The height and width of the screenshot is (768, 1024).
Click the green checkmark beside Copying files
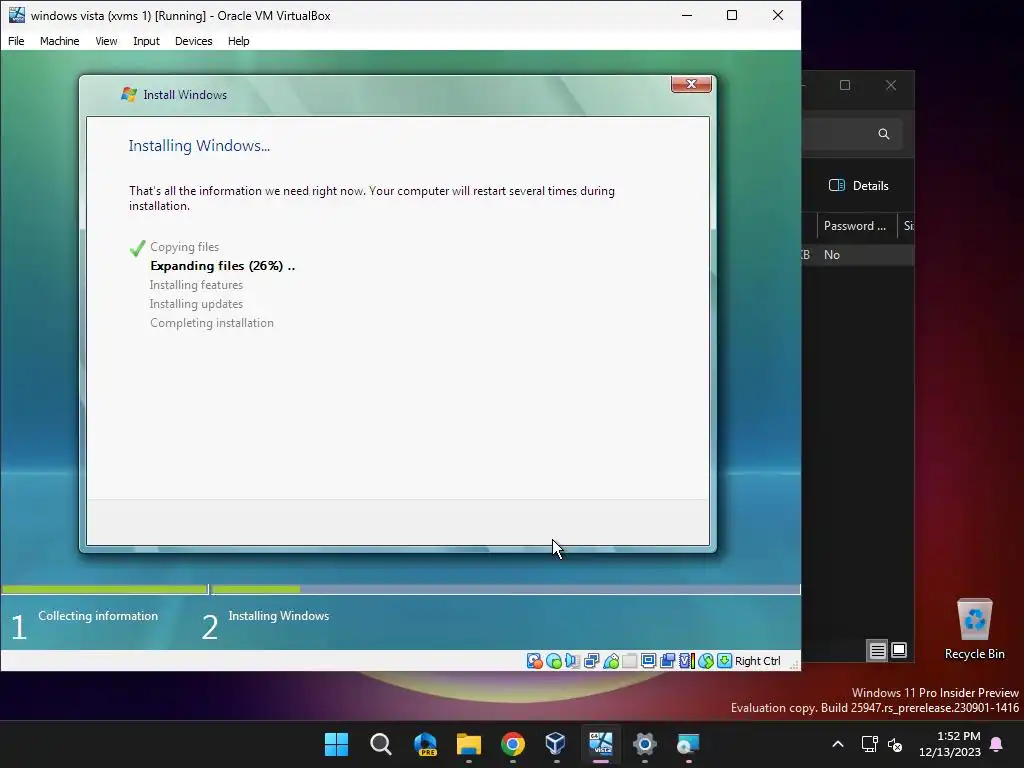tap(137, 248)
